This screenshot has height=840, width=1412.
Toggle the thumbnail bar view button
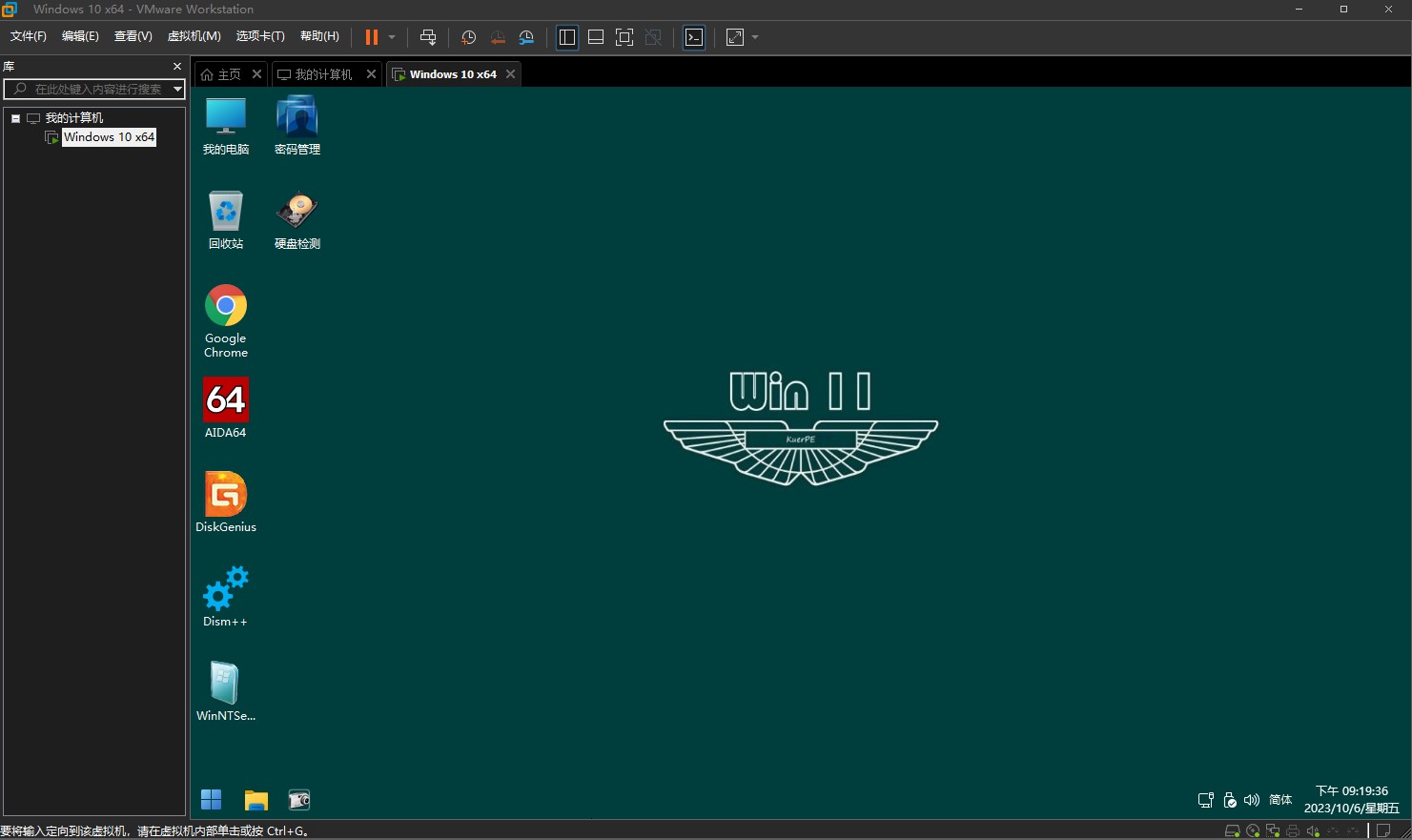tap(596, 37)
